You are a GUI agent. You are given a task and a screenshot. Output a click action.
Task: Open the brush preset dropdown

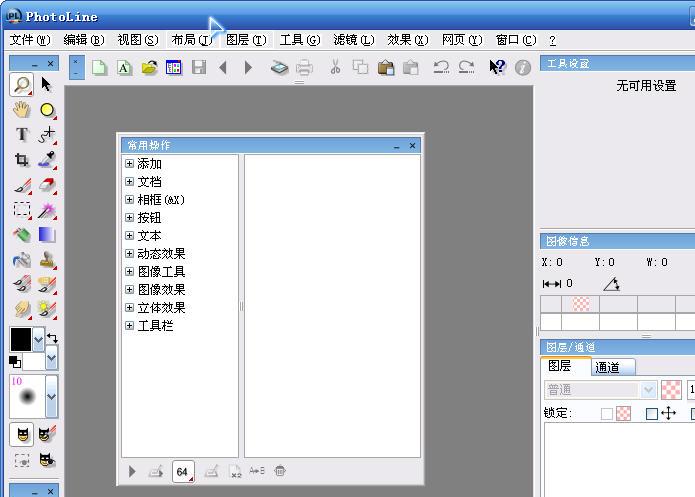[x=52, y=395]
